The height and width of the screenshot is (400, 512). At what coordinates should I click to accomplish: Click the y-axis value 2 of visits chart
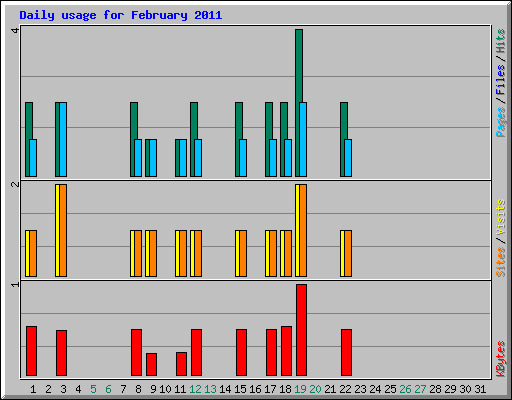pos(15,184)
